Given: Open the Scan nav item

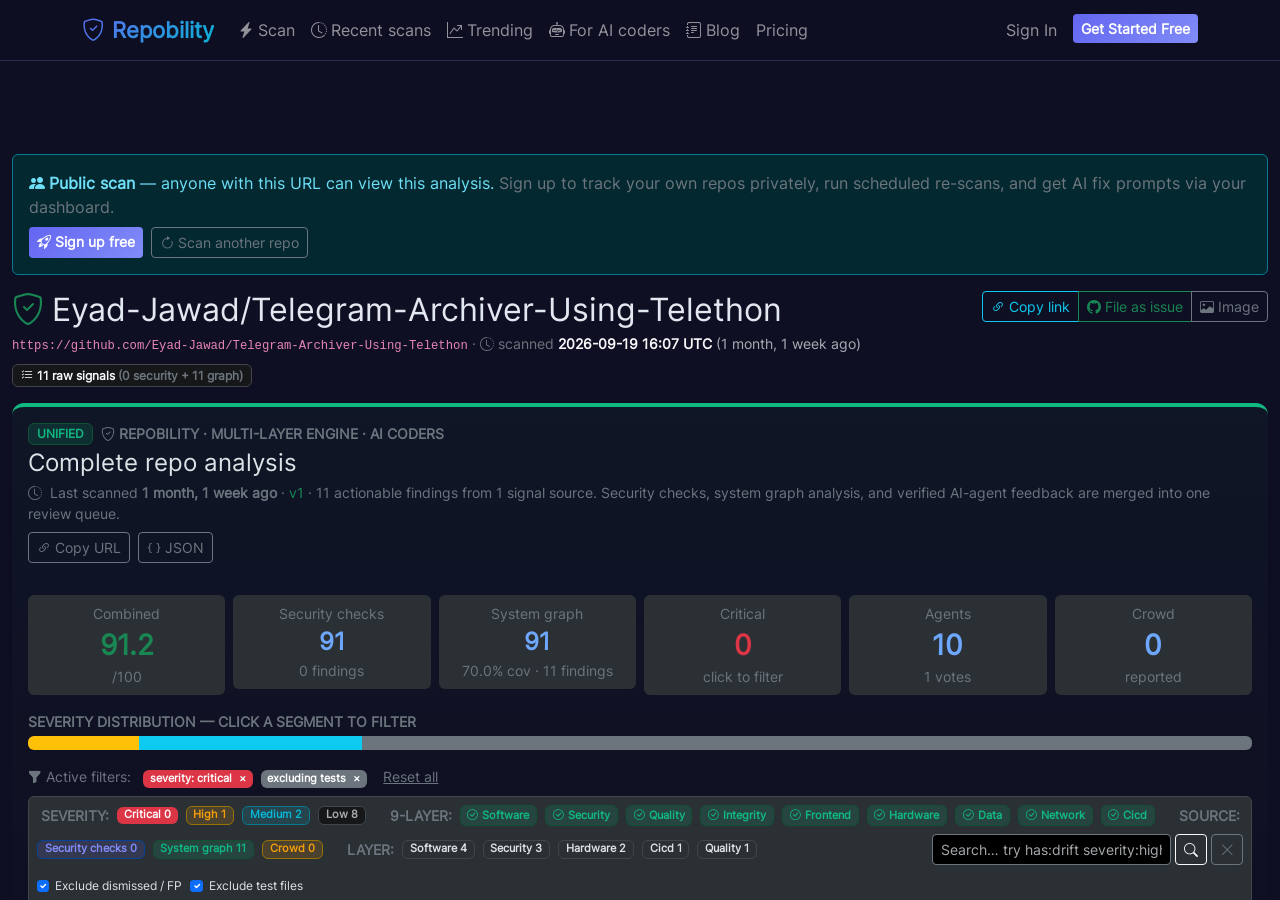Looking at the screenshot, I should [x=267, y=30].
